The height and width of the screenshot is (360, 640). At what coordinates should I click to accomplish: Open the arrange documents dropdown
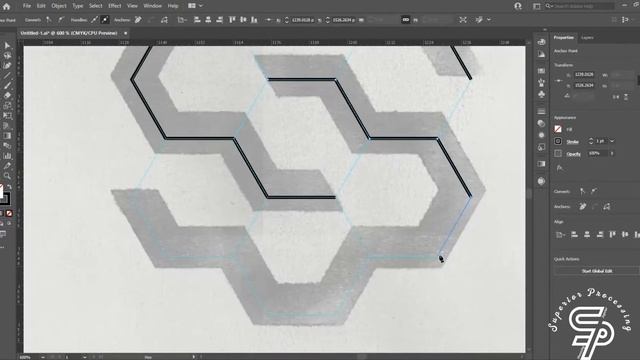click(195, 6)
